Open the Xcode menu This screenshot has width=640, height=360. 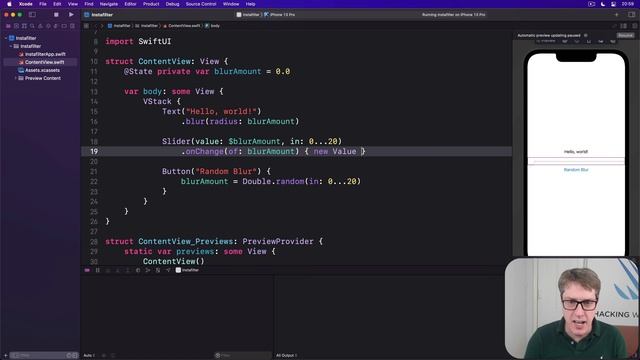coord(26,4)
